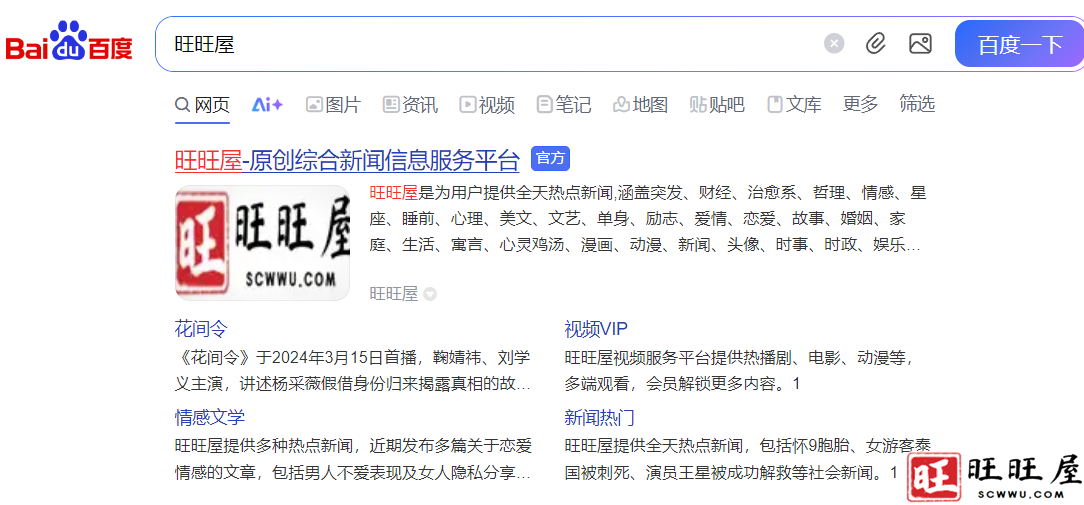Open the 新闻热门 sublink
The width and height of the screenshot is (1084, 505).
click(599, 418)
